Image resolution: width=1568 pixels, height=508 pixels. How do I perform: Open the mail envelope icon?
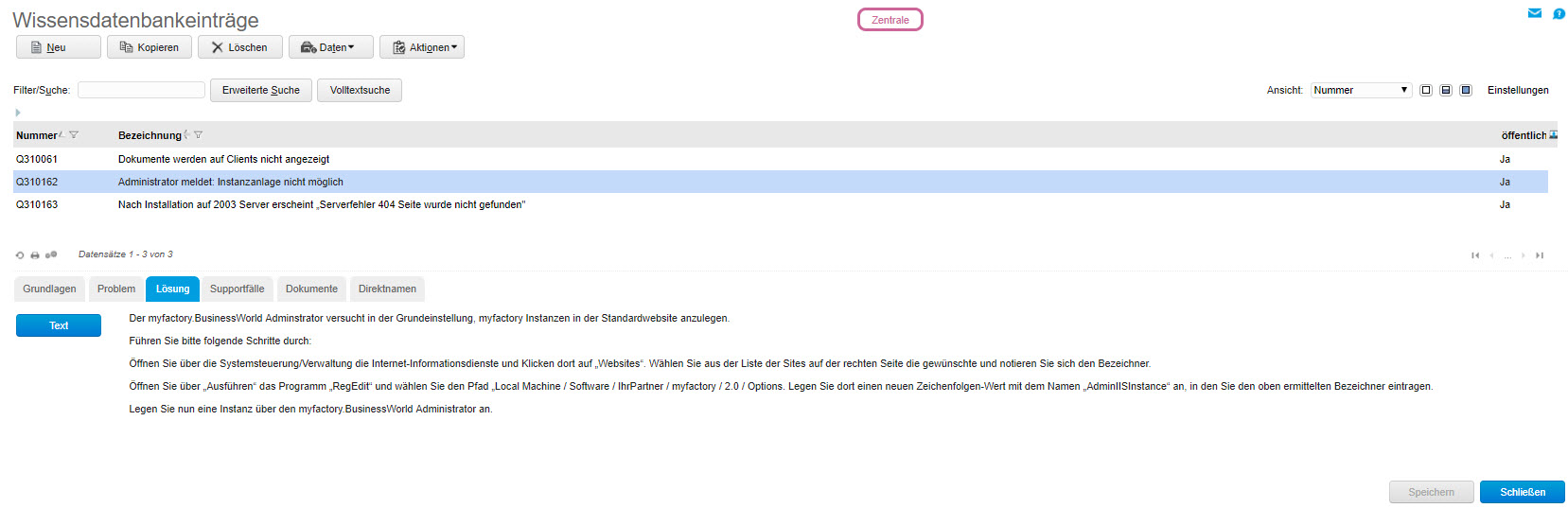[1535, 13]
